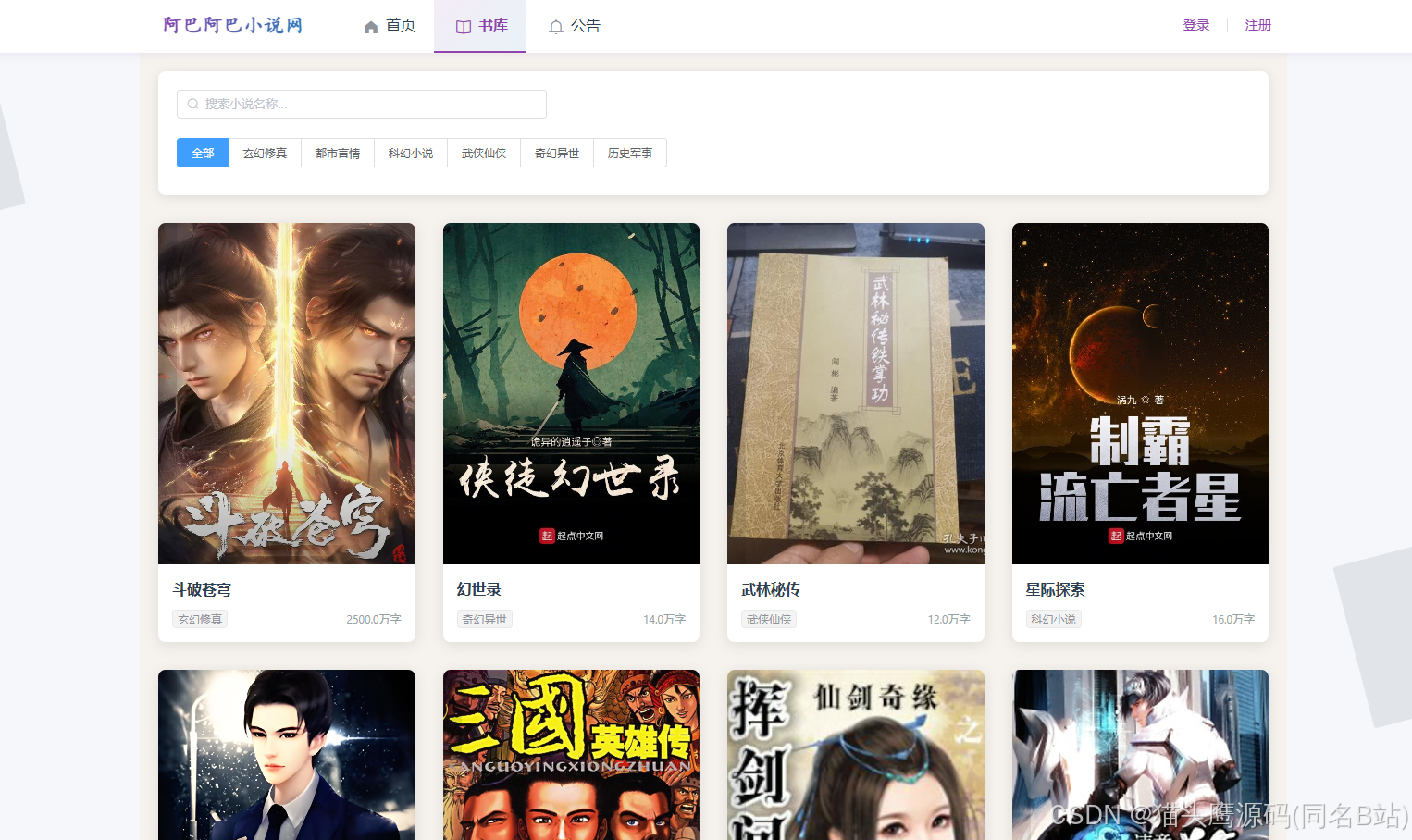The image size is (1412, 840).
Task: Click the 玄幻修真 tag under 斗破苍穹
Action: point(200,619)
